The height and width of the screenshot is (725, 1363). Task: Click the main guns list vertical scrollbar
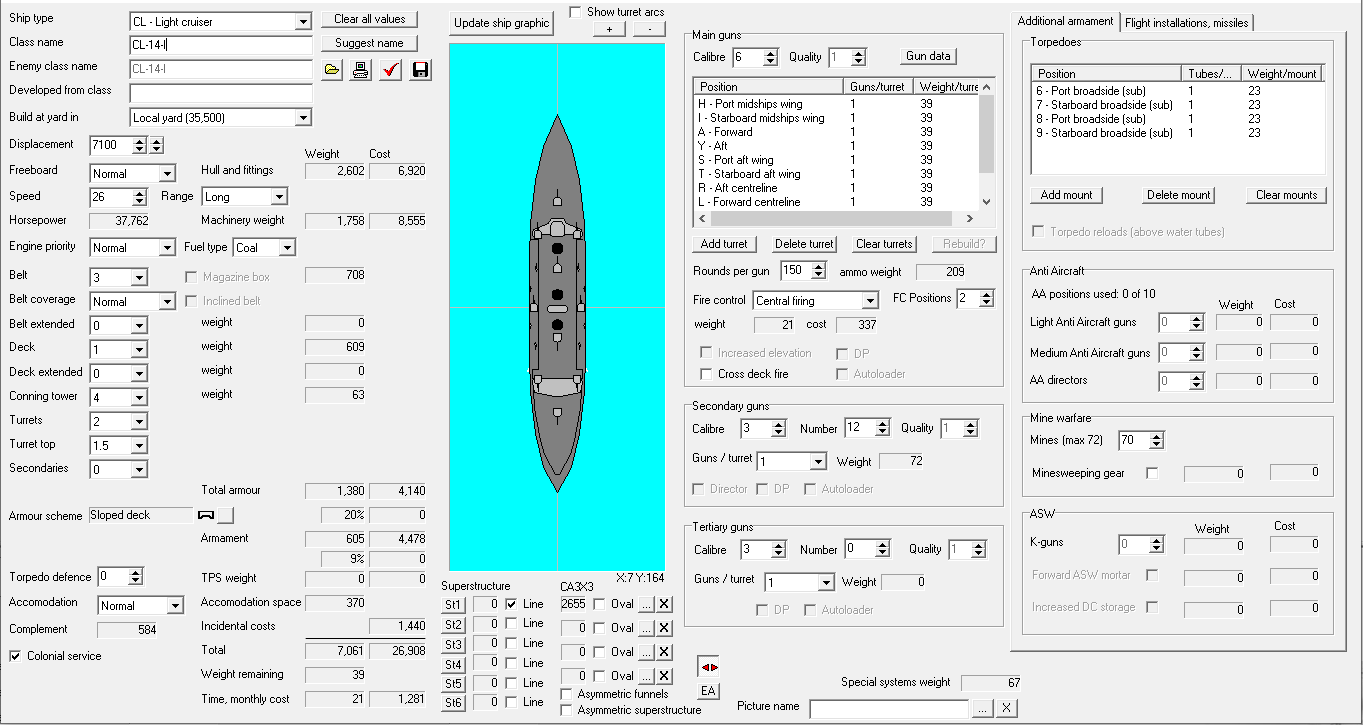click(x=987, y=140)
